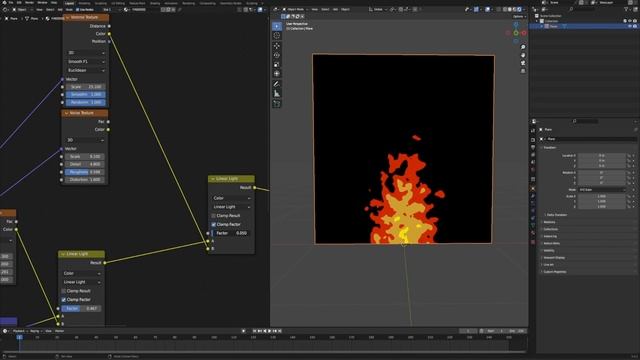Viewport: 640px width, 360px height.
Task: Toggle Clamp Result on lower Linear Light node
Action: pos(64,291)
